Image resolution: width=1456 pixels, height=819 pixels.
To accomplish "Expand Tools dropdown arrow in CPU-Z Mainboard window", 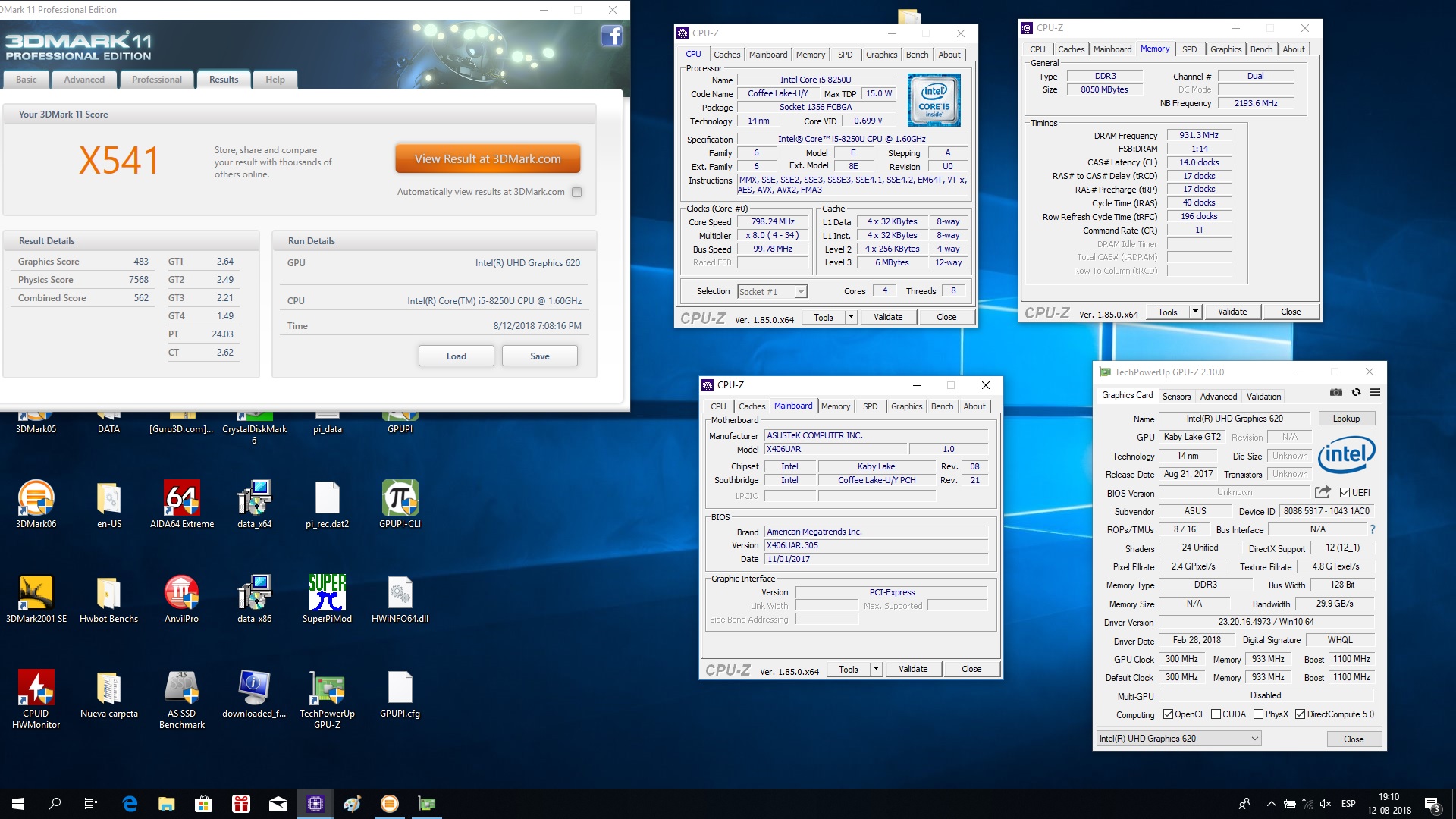I will point(877,669).
